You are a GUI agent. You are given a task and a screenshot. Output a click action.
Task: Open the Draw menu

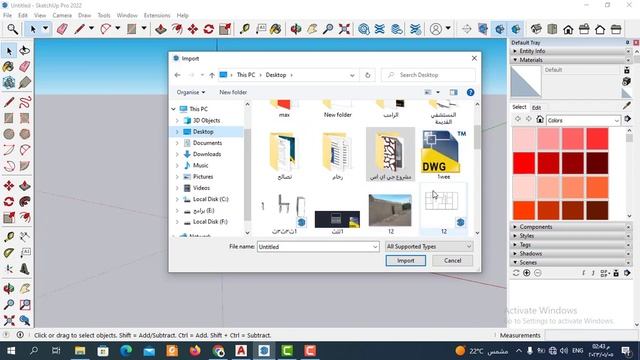[84, 15]
